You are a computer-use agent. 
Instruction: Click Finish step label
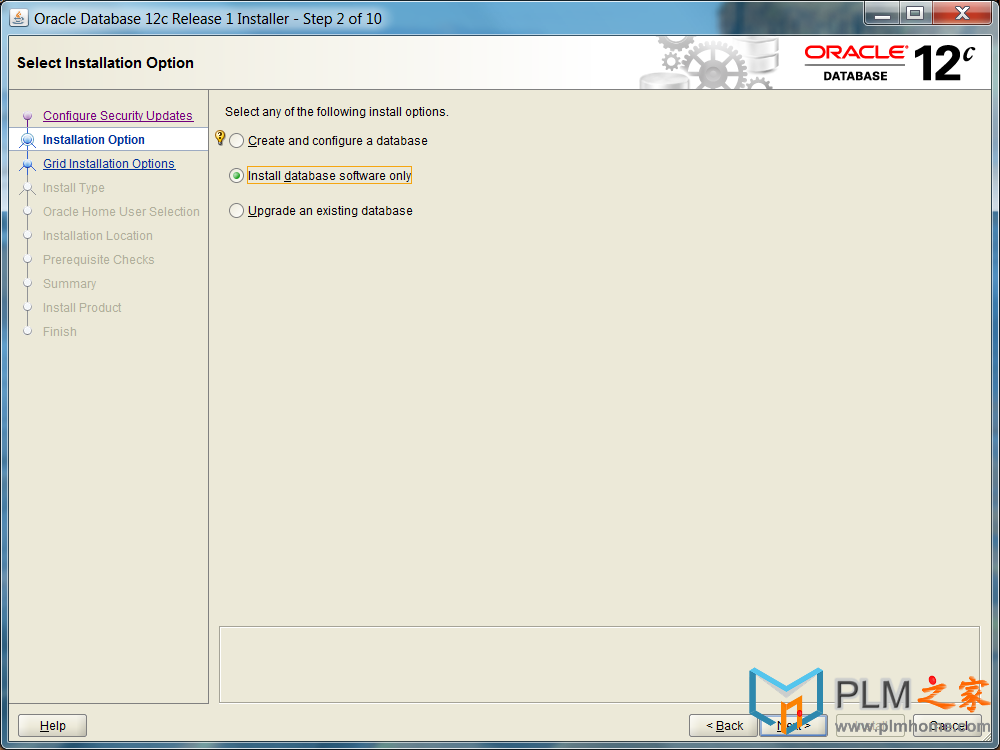(59, 332)
